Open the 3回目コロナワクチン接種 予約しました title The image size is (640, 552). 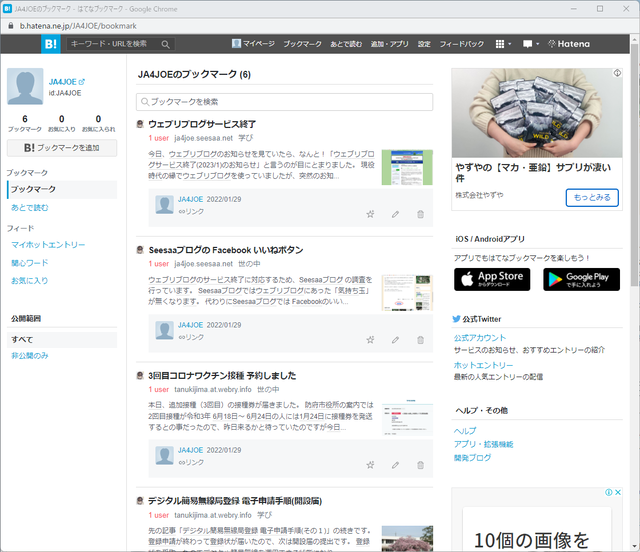click(x=222, y=376)
